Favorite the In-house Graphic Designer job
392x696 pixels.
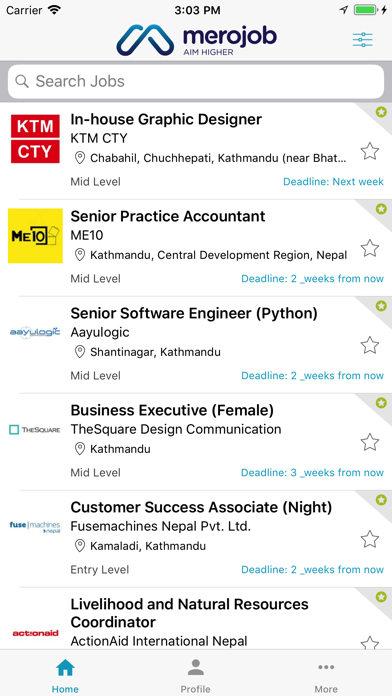pyautogui.click(x=370, y=151)
